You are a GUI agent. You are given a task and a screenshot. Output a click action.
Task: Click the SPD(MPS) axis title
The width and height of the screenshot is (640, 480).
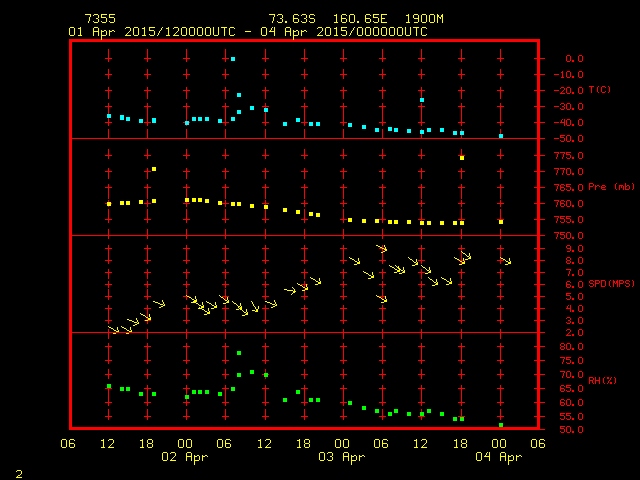(611, 283)
